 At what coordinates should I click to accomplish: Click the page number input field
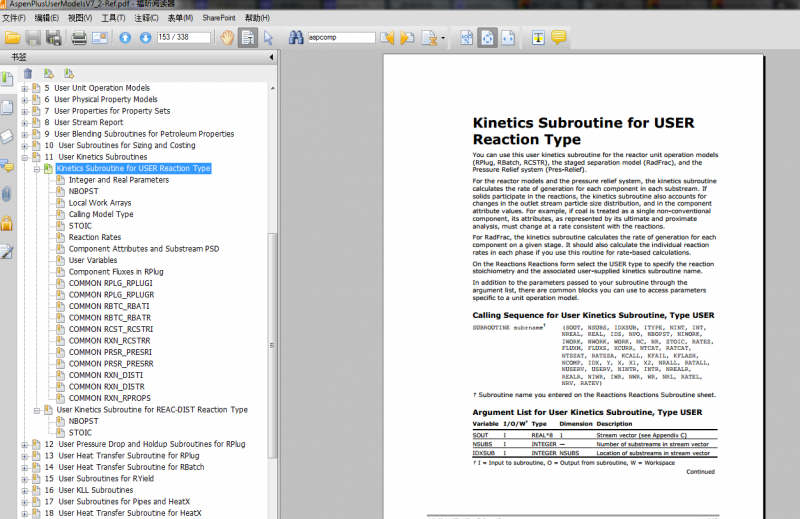point(184,37)
